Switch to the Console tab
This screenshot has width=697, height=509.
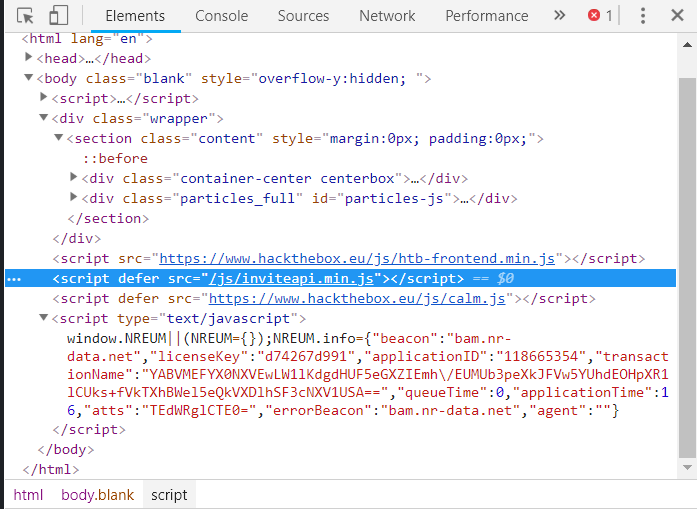click(x=221, y=16)
